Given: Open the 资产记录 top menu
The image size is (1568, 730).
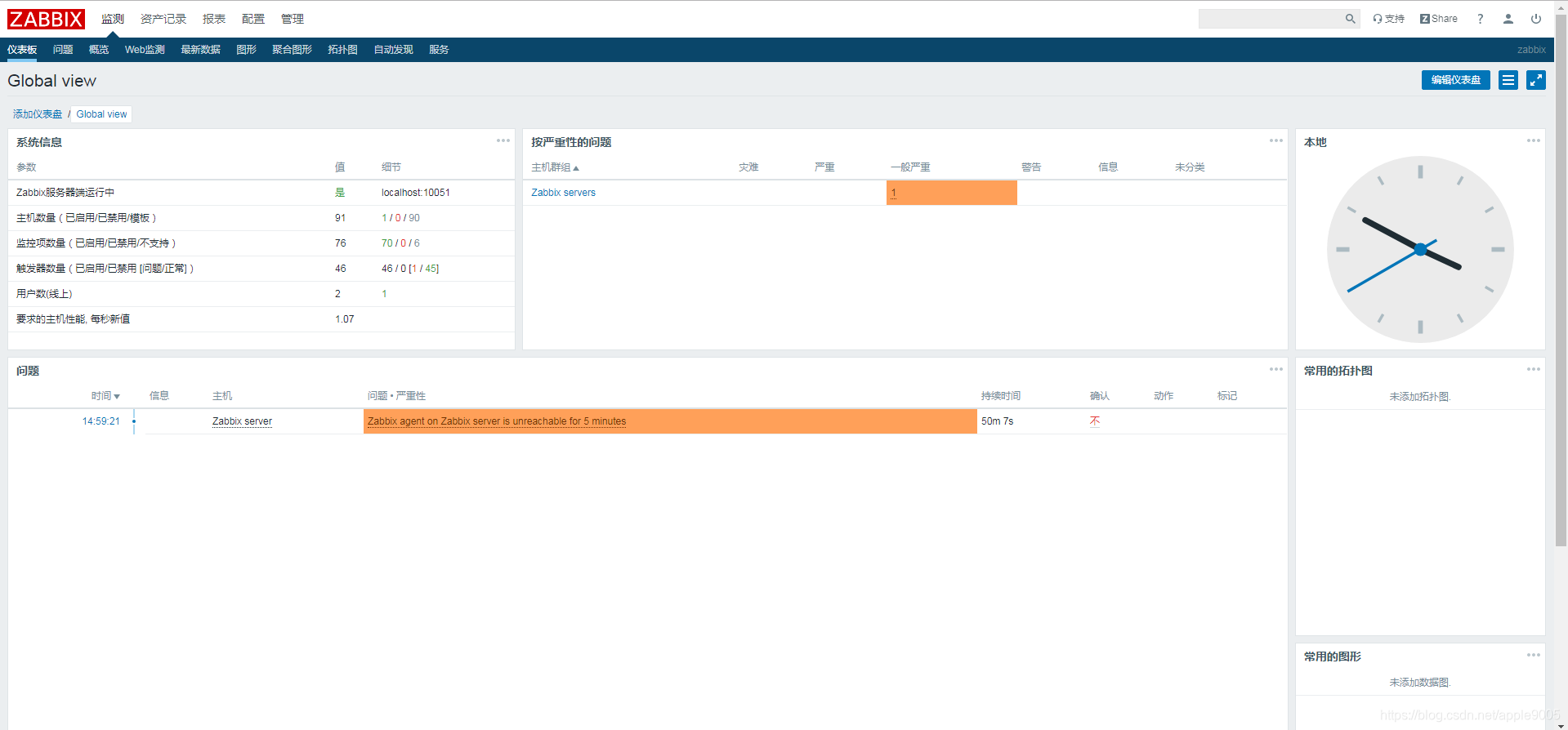Looking at the screenshot, I should (x=163, y=19).
